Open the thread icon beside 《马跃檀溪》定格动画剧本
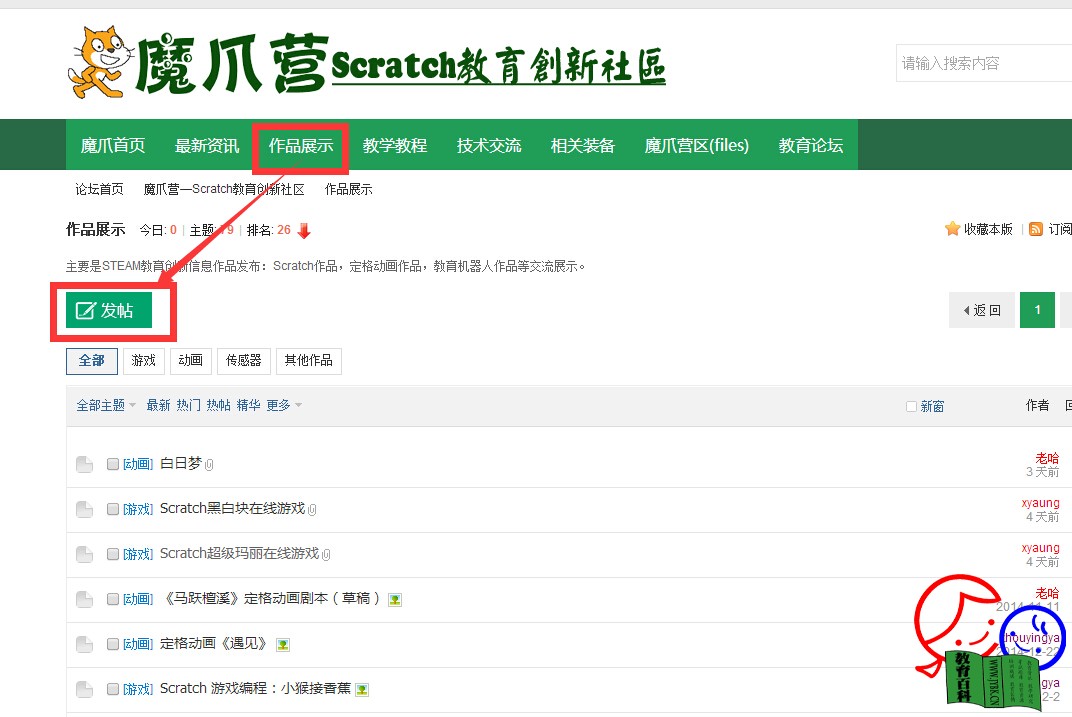 tap(85, 599)
